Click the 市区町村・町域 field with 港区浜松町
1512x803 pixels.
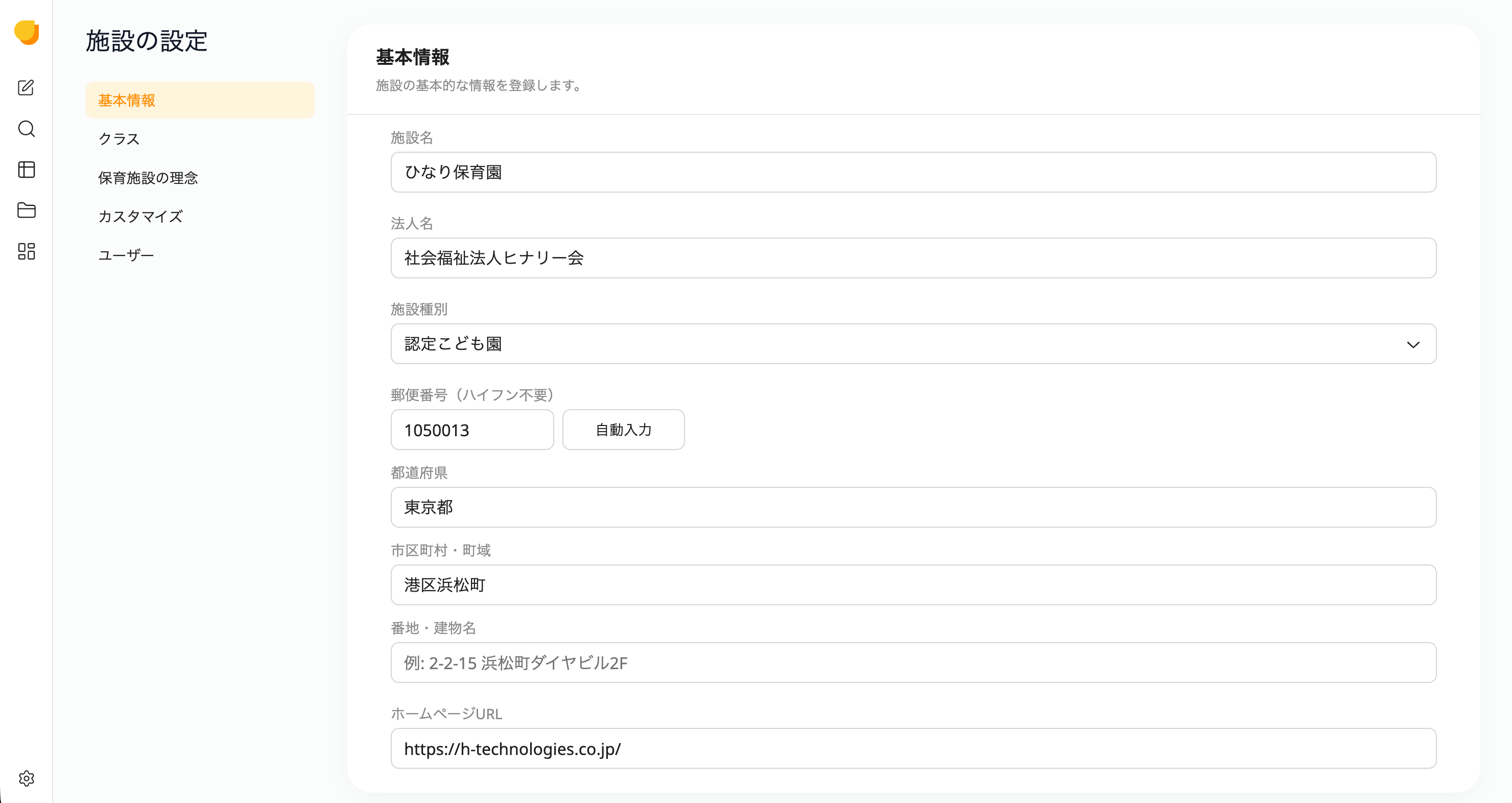[913, 585]
